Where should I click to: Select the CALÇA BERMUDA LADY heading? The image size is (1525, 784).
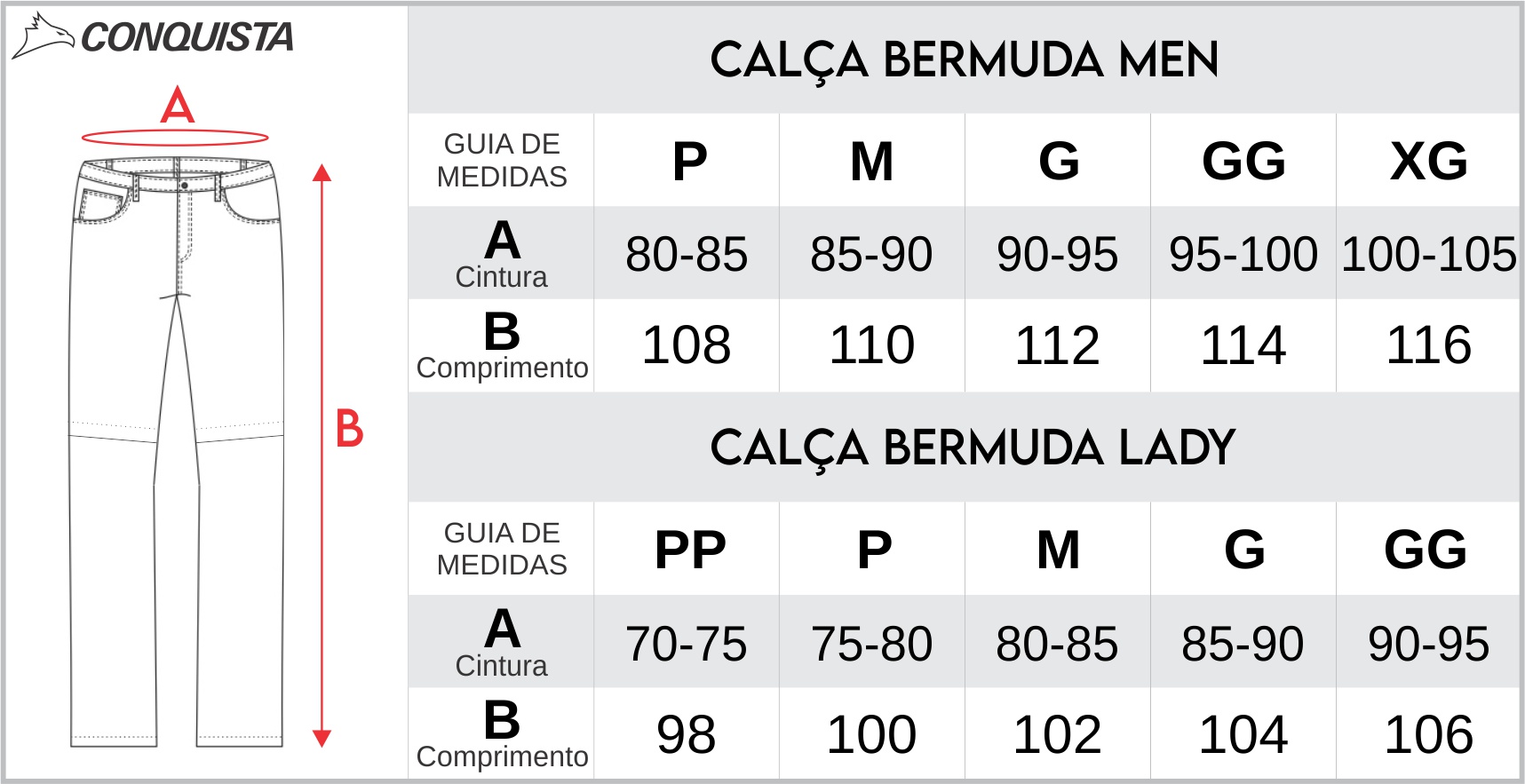pos(973,447)
